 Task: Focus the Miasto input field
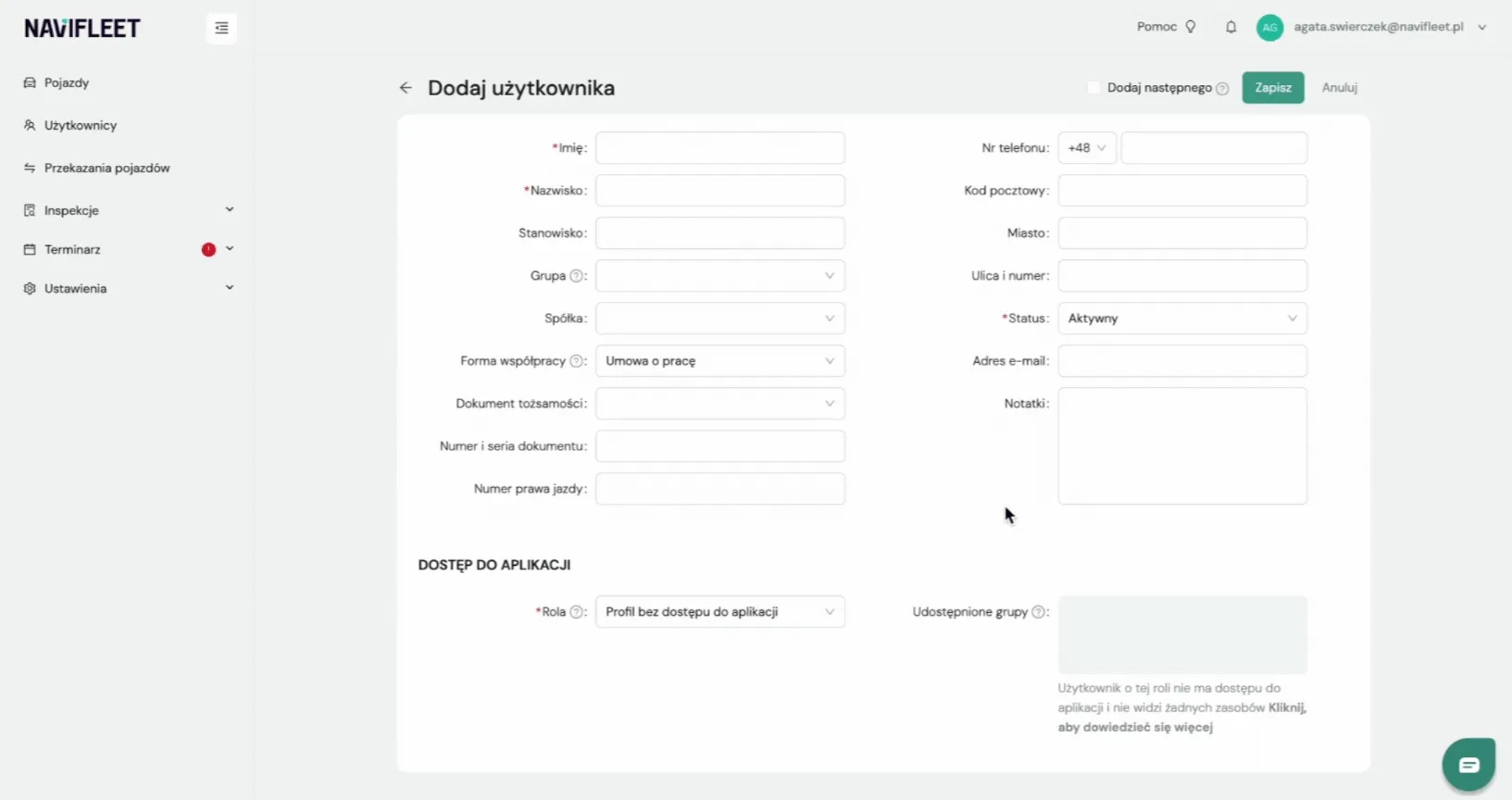click(1182, 233)
